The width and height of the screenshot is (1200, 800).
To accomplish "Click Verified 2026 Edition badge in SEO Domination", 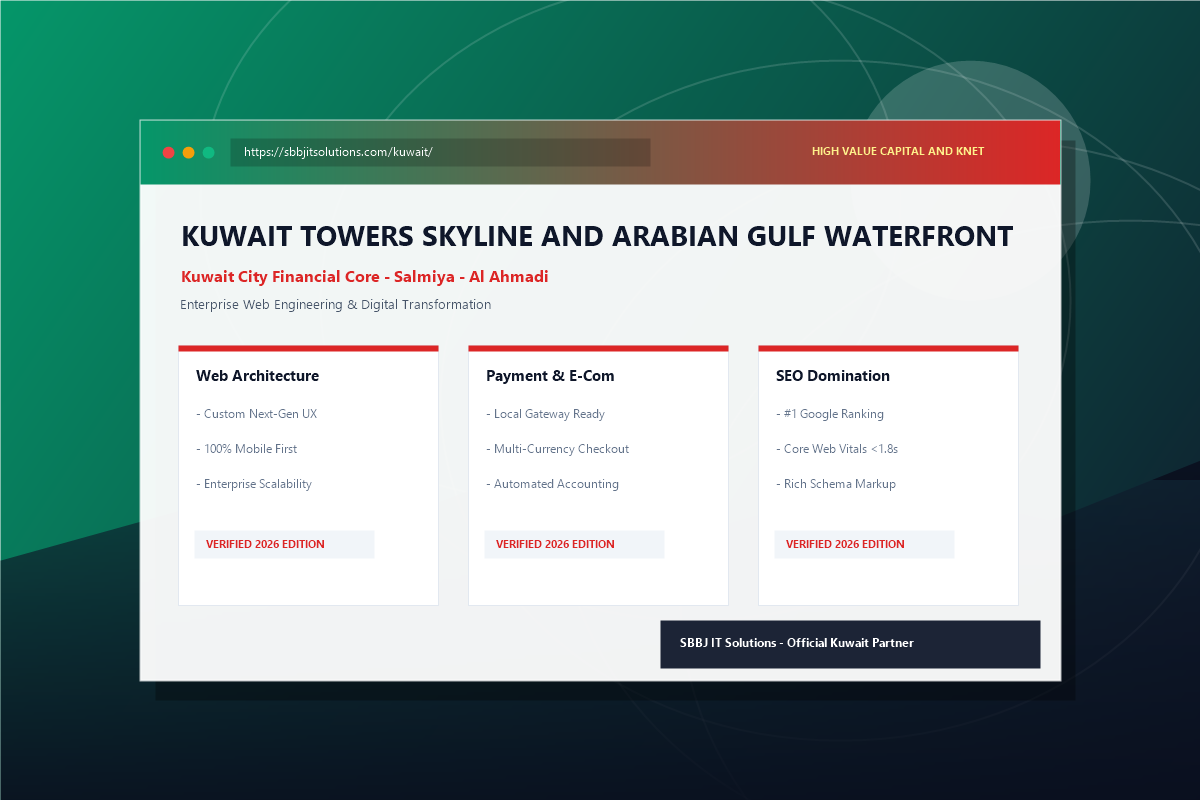I will pyautogui.click(x=864, y=544).
